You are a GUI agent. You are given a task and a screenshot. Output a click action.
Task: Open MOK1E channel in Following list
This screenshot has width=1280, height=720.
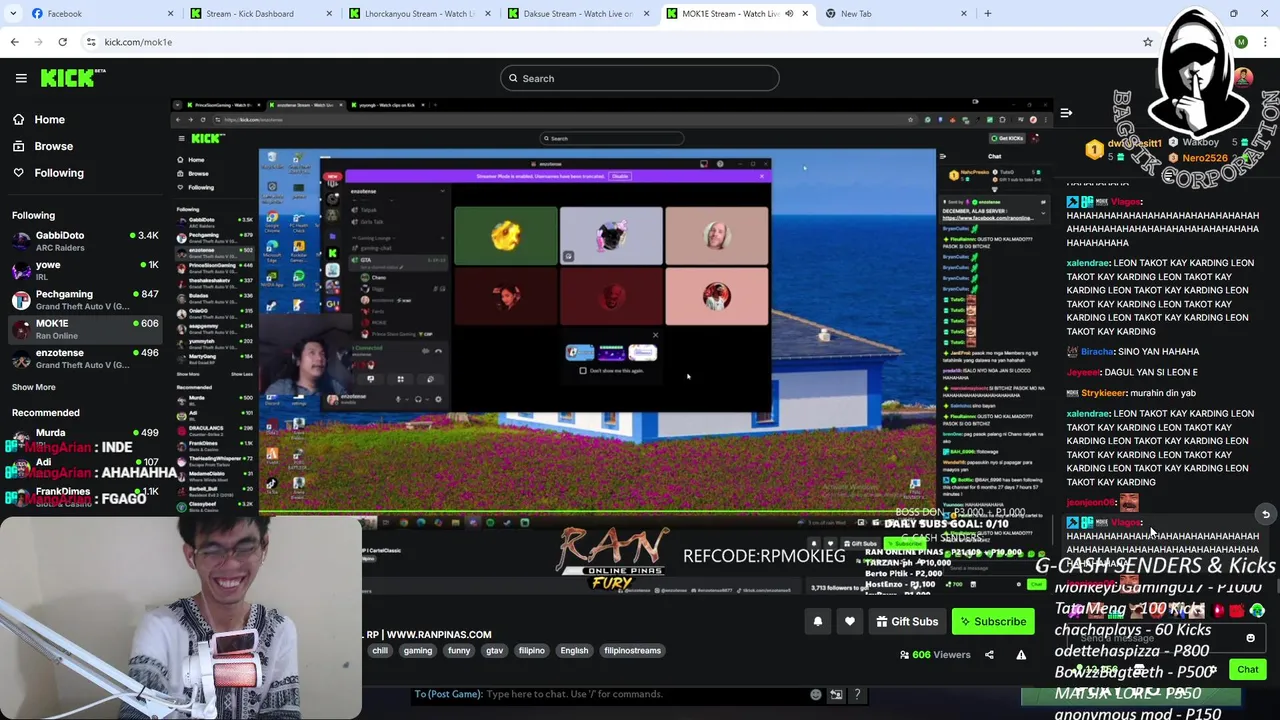[x=85, y=329]
